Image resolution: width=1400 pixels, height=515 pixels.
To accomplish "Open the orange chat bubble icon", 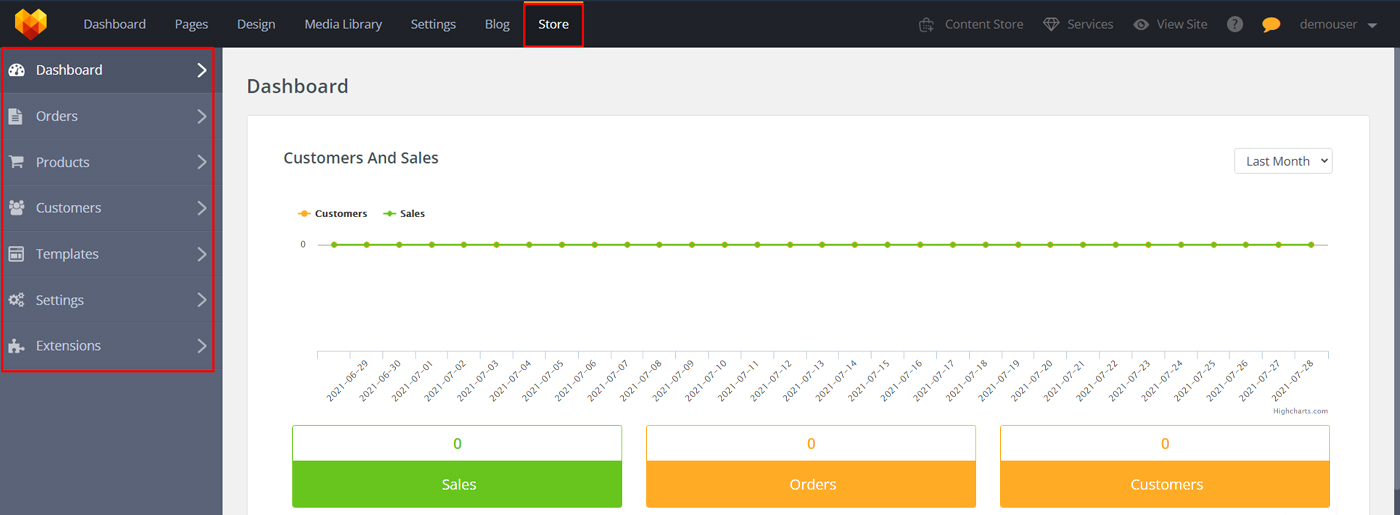I will (1271, 24).
